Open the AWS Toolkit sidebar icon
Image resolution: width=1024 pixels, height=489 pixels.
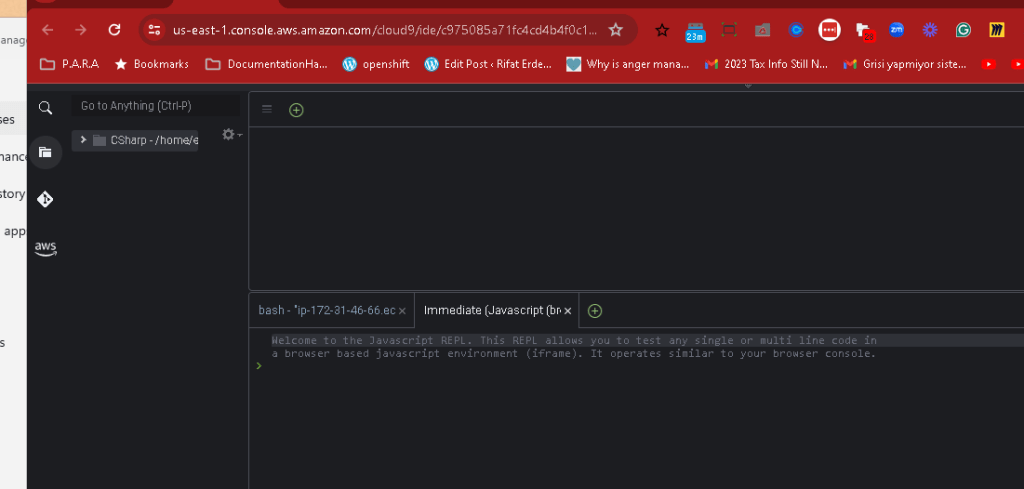(x=46, y=248)
